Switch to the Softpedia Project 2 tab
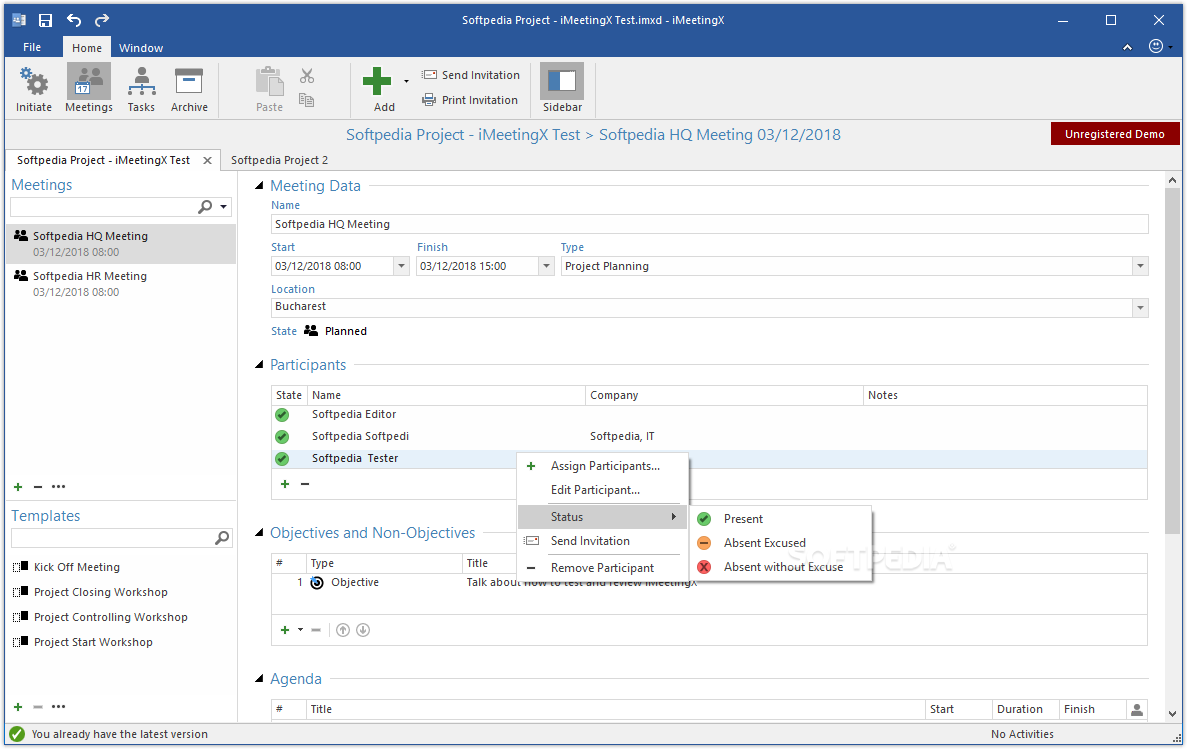The width and height of the screenshot is (1187, 749). [x=279, y=161]
